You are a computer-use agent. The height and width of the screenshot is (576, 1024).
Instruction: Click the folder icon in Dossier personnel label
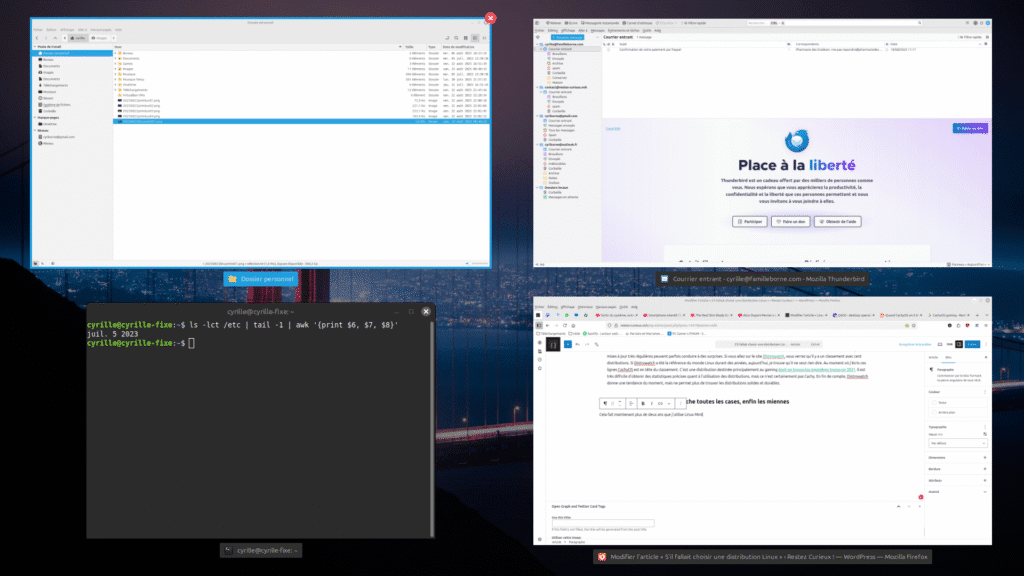(x=233, y=278)
